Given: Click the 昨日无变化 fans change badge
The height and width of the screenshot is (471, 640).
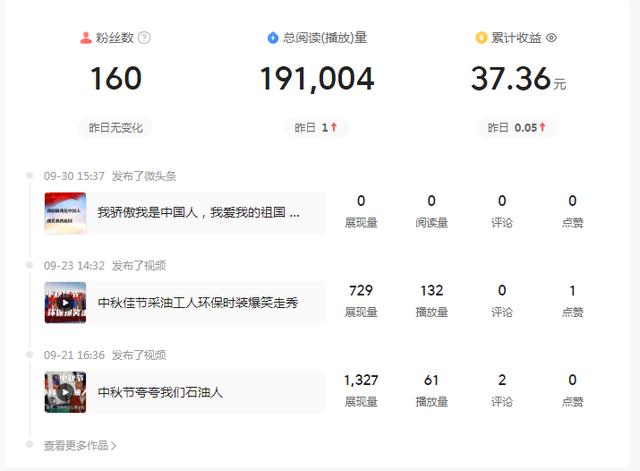Looking at the screenshot, I should [x=116, y=128].
